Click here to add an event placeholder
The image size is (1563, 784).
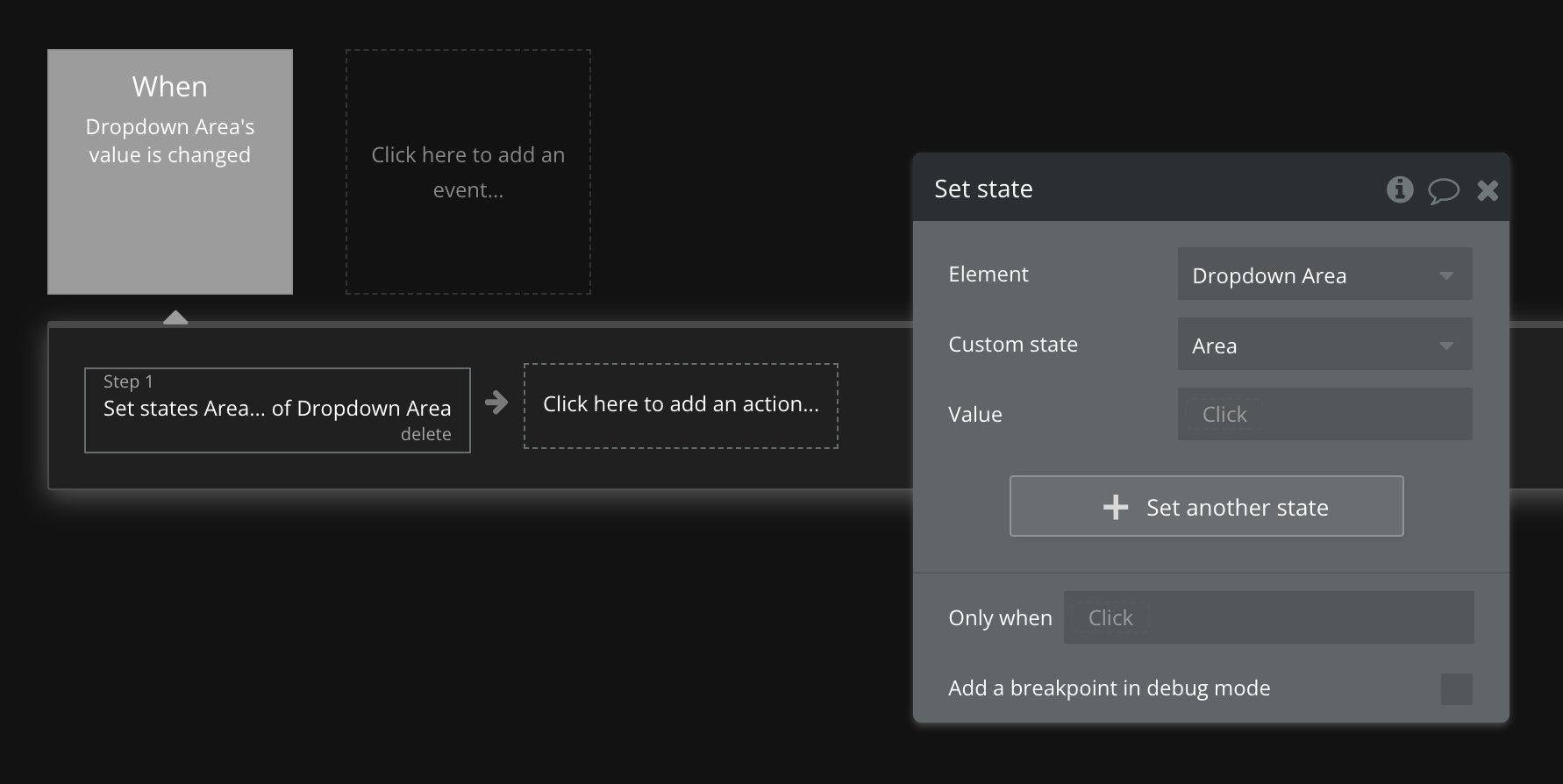467,172
